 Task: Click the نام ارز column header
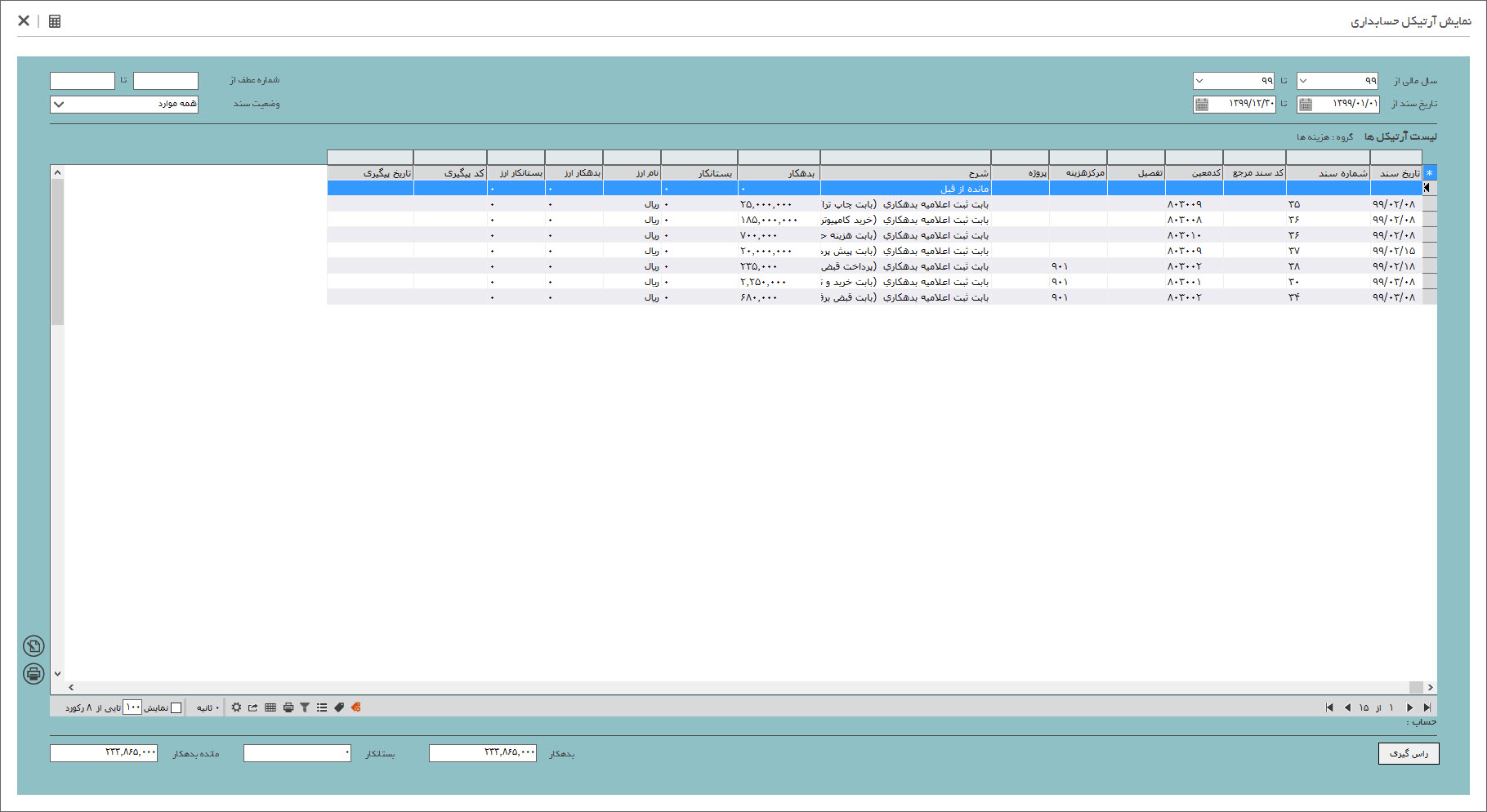632,173
